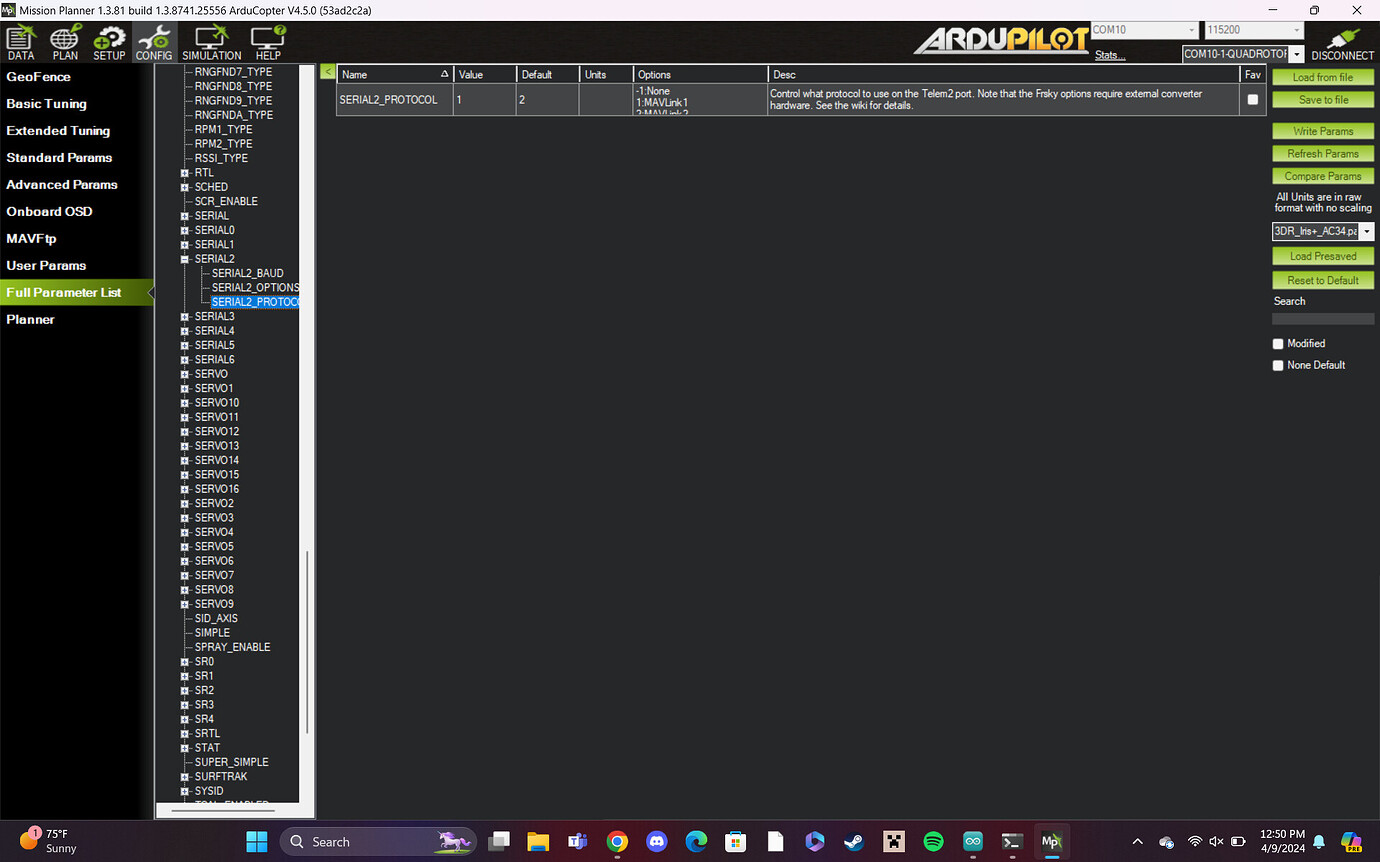The width and height of the screenshot is (1380, 862).
Task: Open the SETUP icon in toolbar
Action: tap(109, 42)
